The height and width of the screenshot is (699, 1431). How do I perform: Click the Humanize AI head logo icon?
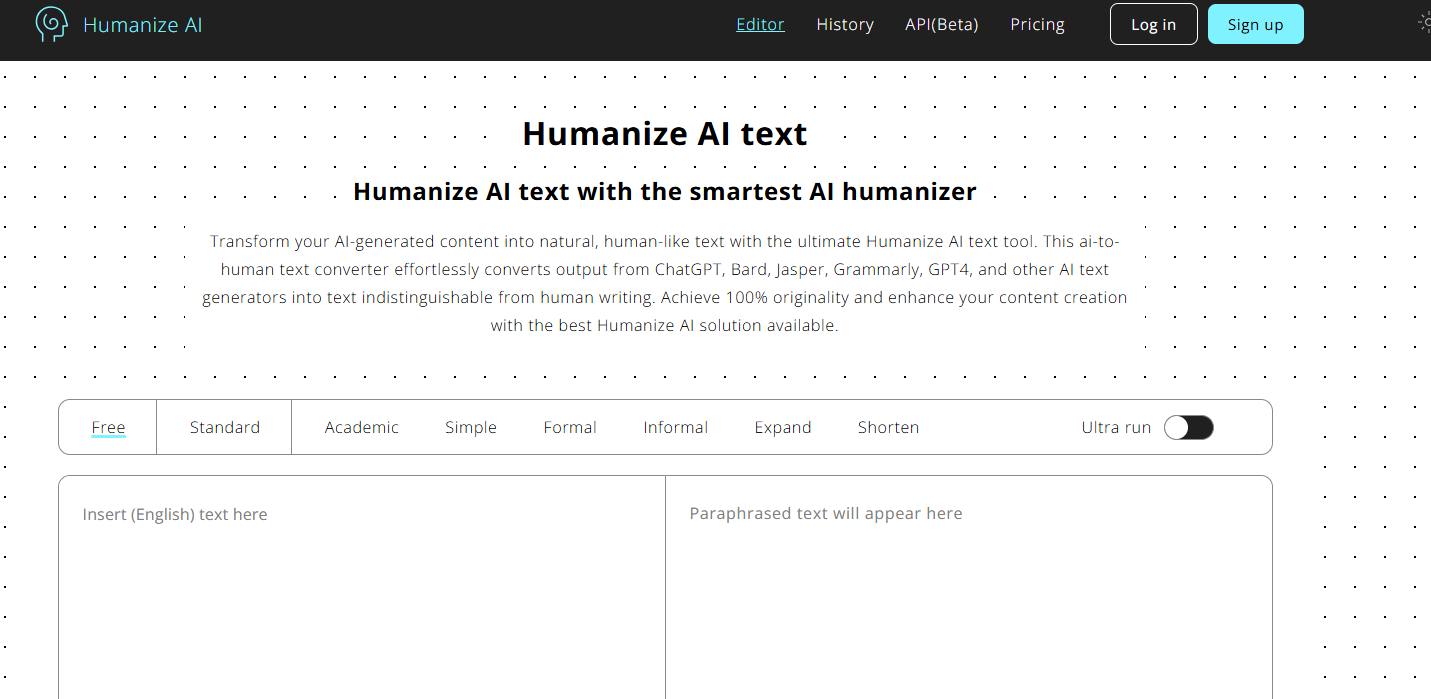(x=51, y=24)
